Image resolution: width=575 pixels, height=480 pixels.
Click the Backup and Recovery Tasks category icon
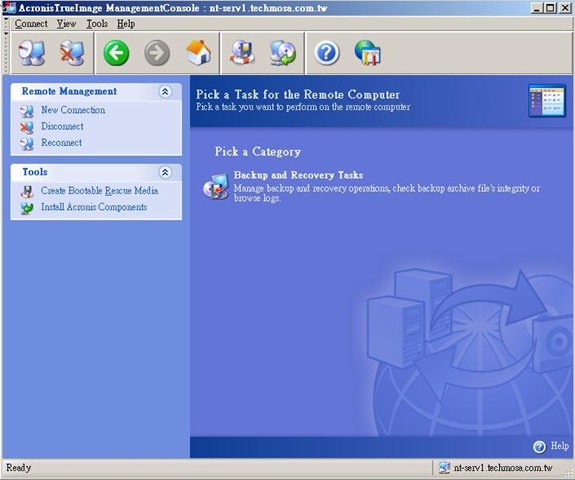click(x=216, y=186)
